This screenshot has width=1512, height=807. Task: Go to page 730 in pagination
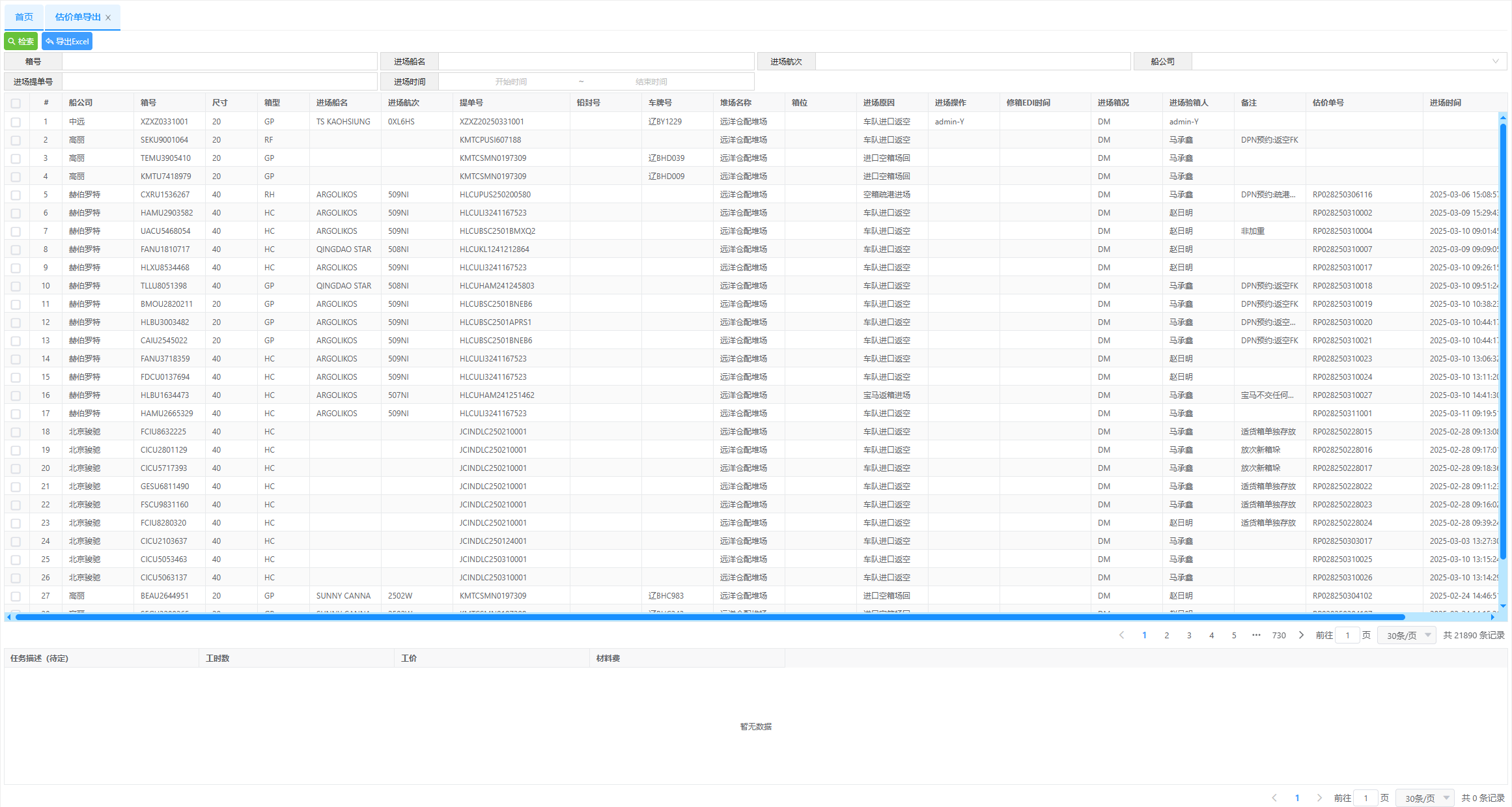click(x=1279, y=635)
